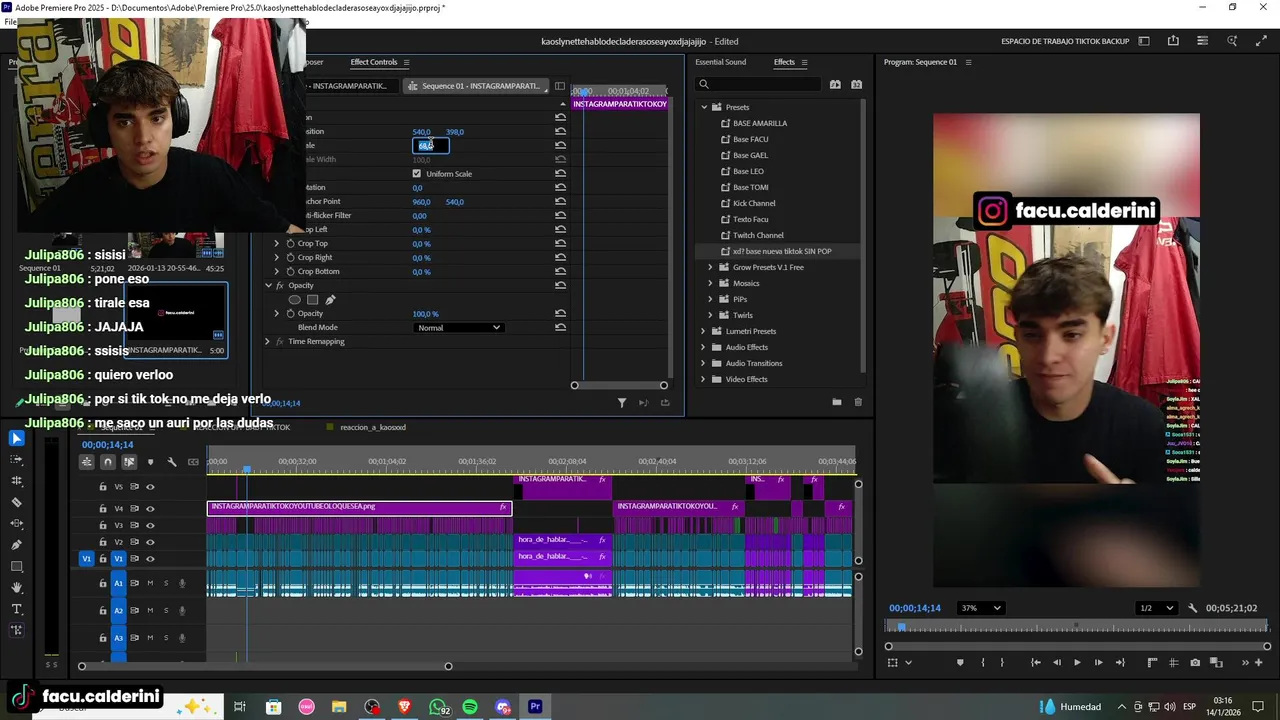This screenshot has width=1280, height=720.
Task: Play the sequence in Program Monitor
Action: coord(1077,662)
